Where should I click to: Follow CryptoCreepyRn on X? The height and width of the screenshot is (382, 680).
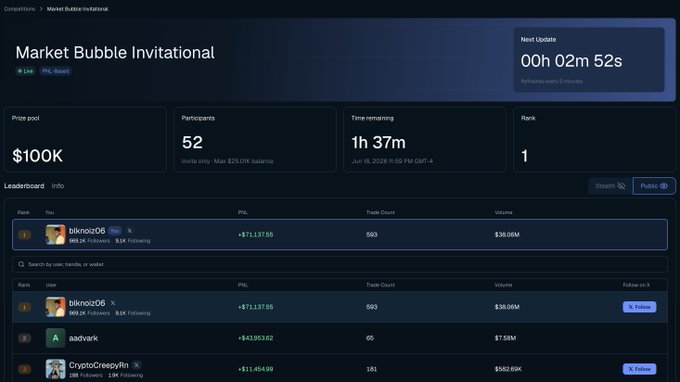639,369
